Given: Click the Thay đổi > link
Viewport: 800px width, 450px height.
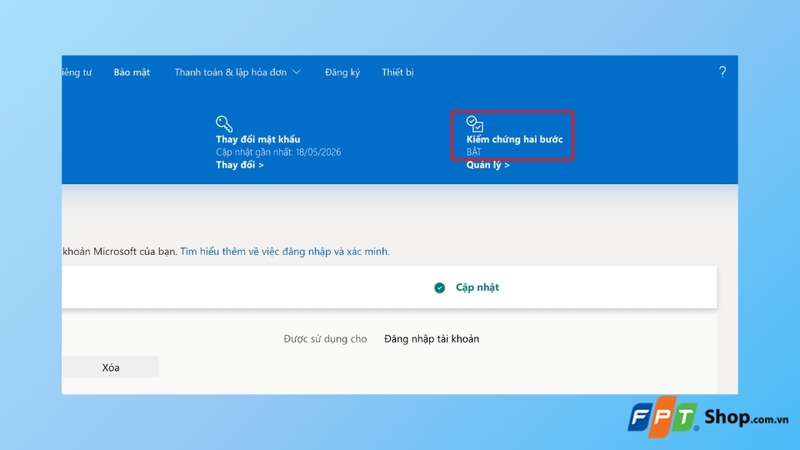Looking at the screenshot, I should click(239, 165).
